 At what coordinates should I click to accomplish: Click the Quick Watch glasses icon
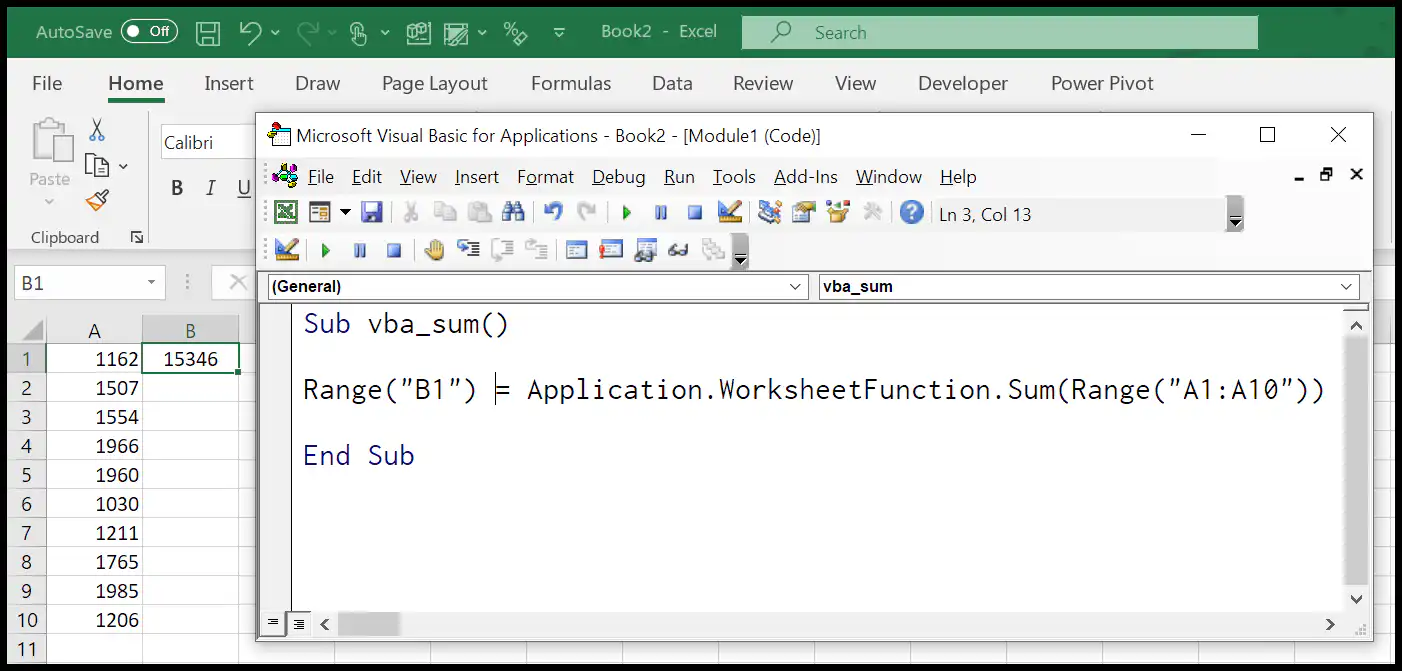(679, 250)
